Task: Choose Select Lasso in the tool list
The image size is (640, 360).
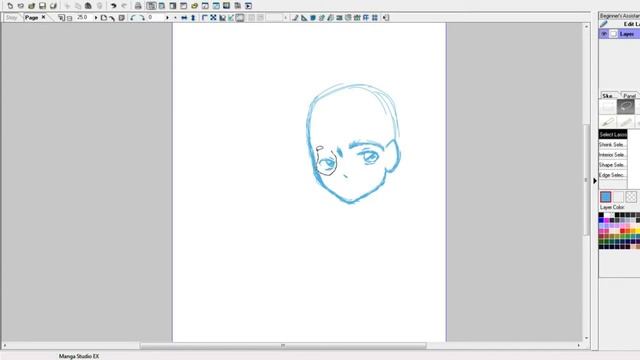Action: point(613,134)
